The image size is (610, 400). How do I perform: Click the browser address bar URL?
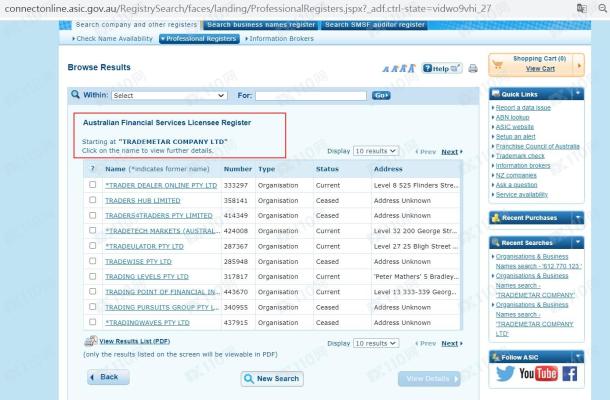(248, 8)
